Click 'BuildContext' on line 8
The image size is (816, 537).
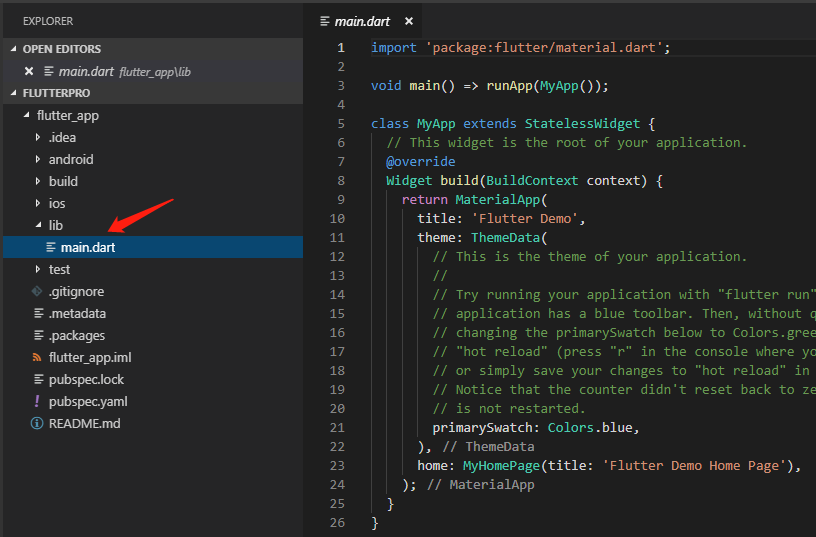[532, 181]
